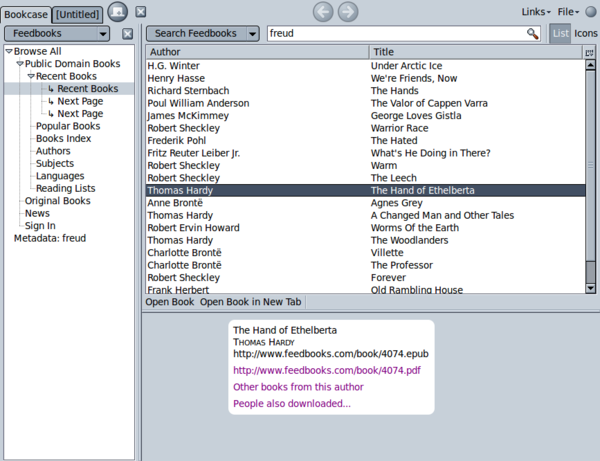Click Open Book in New Tab

251,302
